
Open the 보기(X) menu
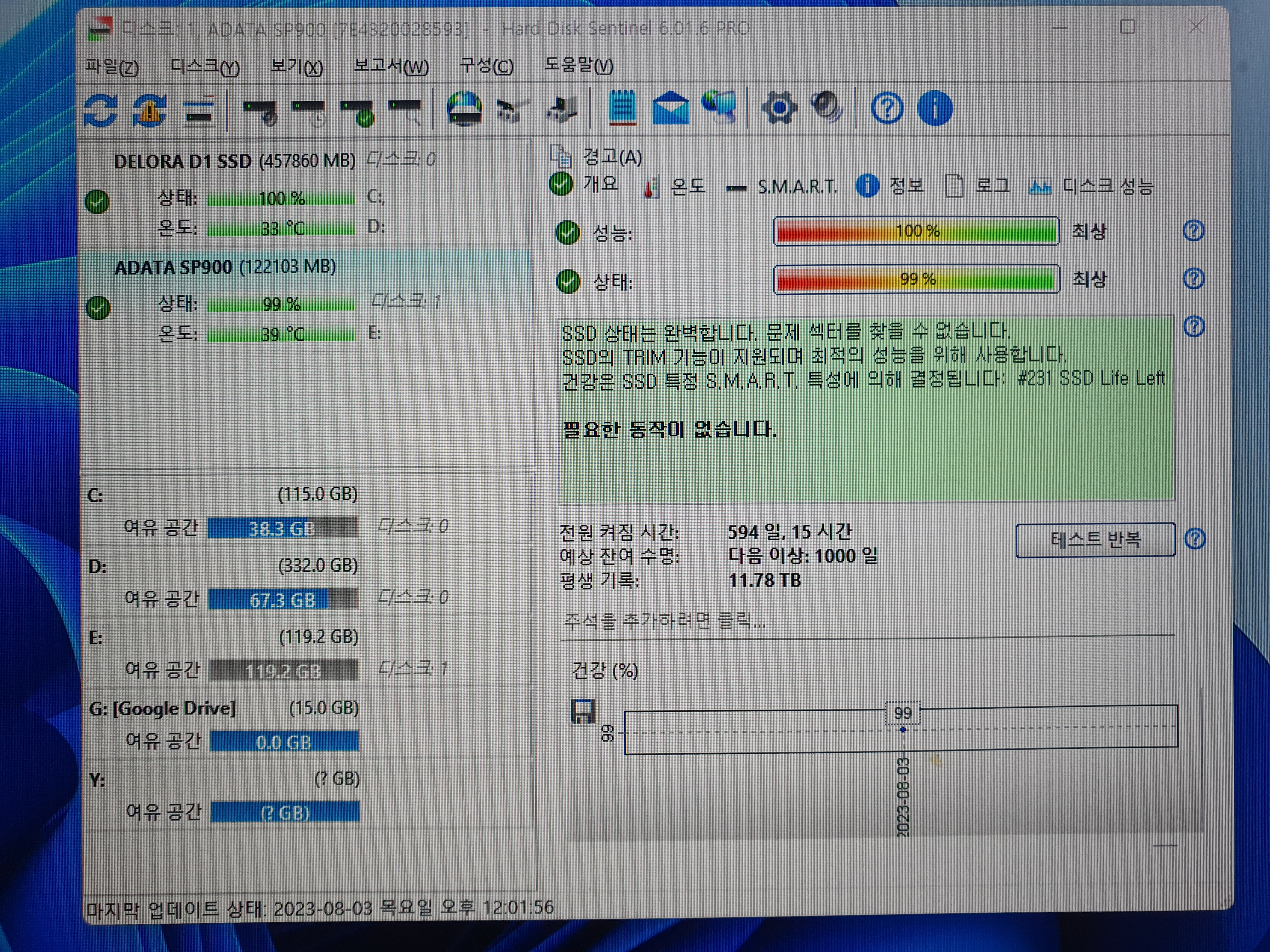tap(297, 66)
